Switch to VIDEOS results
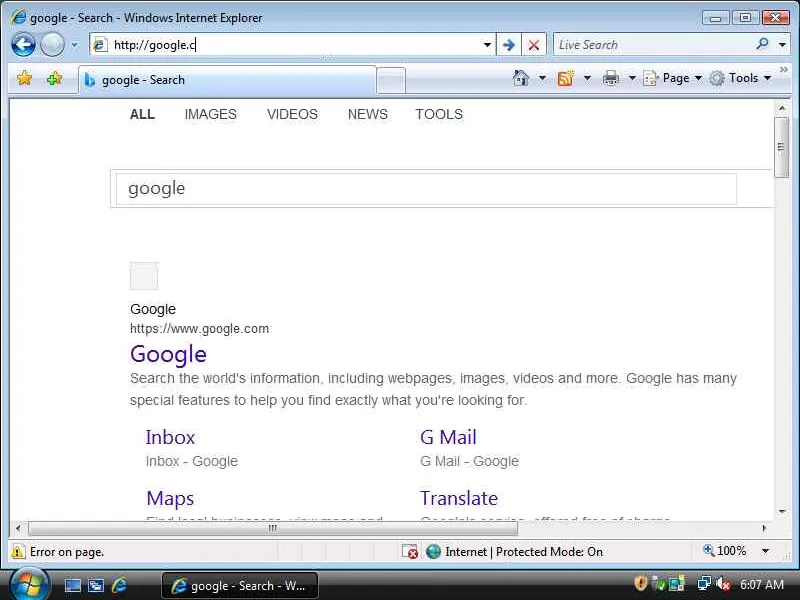800x600 pixels. pos(292,114)
